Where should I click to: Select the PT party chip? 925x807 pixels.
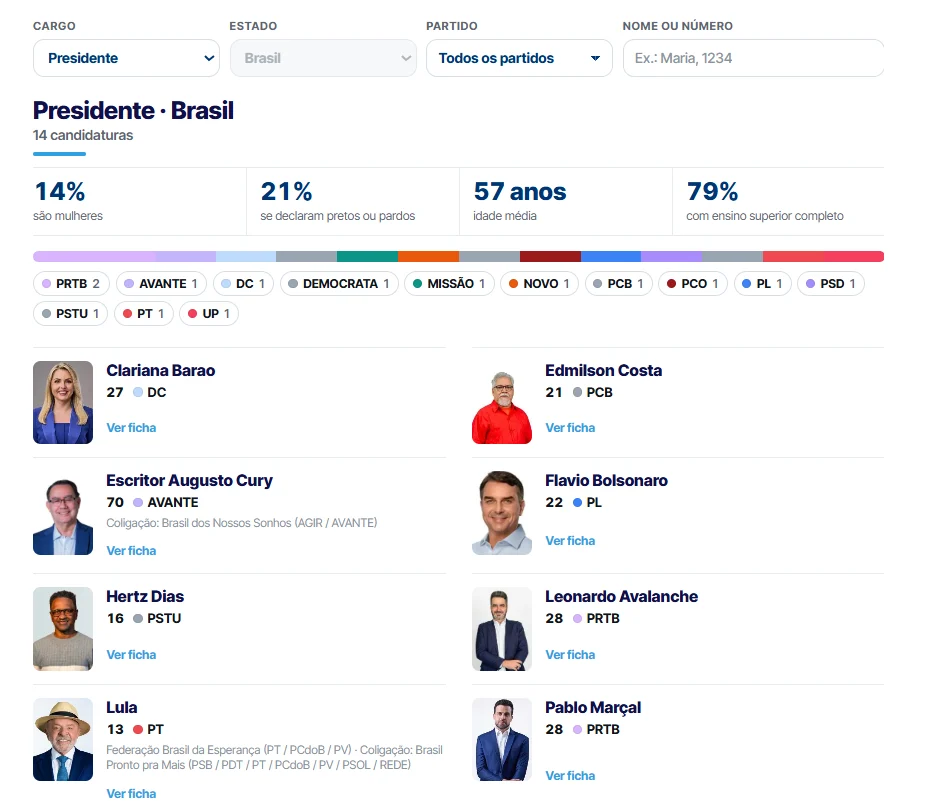pyautogui.click(x=143, y=314)
